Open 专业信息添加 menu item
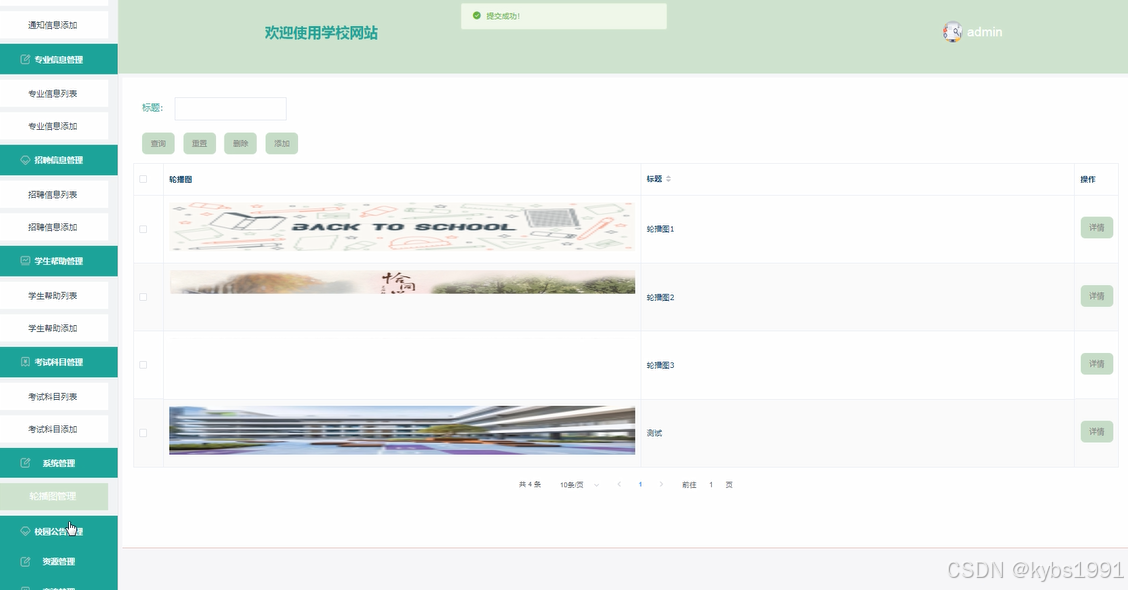 54,126
